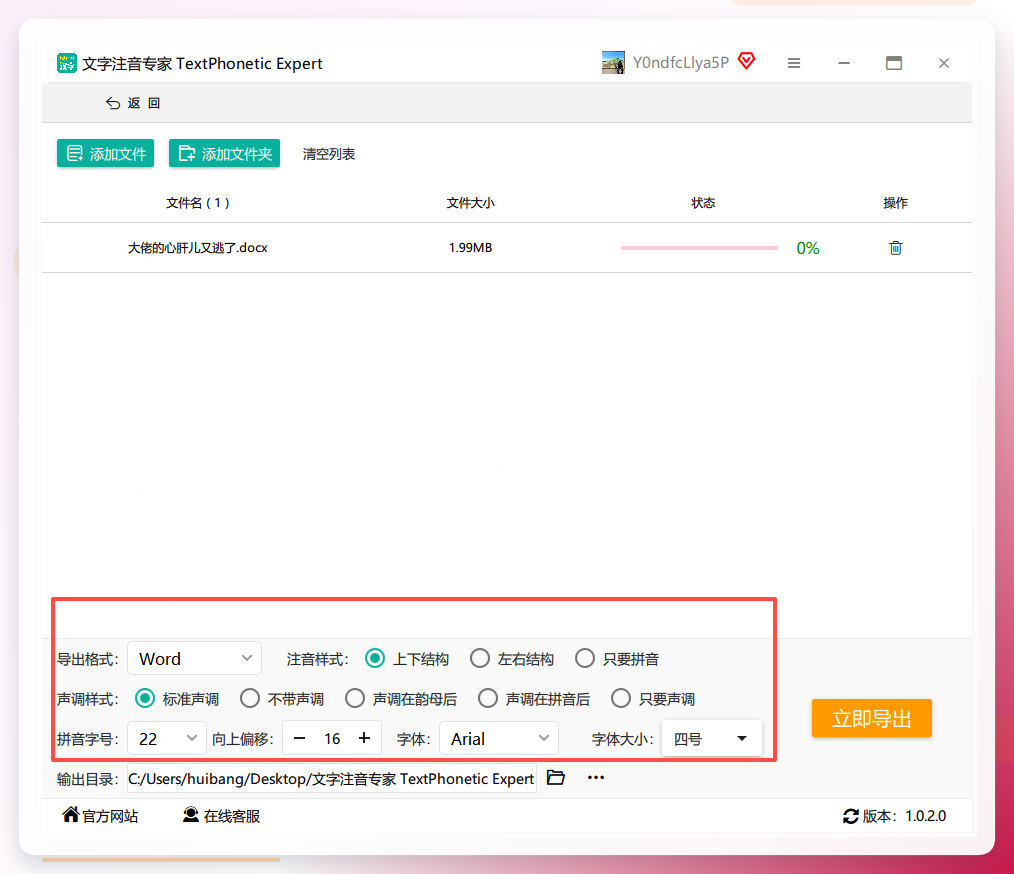Click the user avatar picture

click(x=613, y=63)
